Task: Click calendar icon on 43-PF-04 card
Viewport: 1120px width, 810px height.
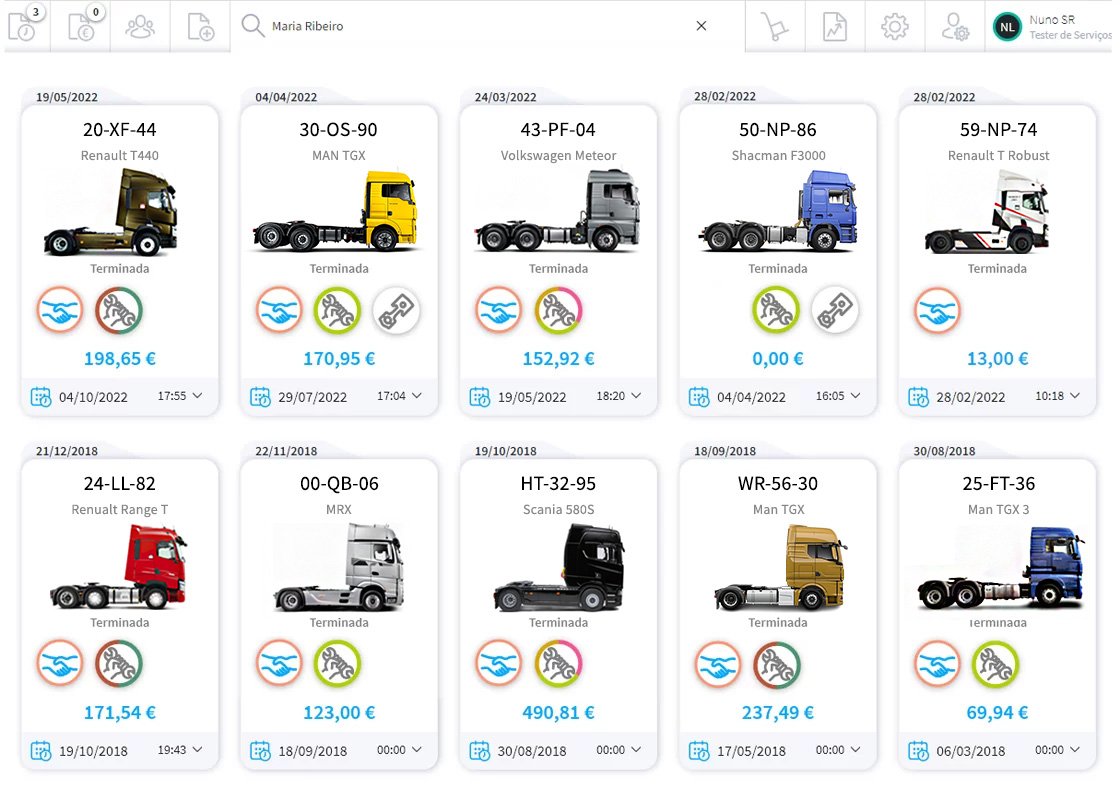Action: click(480, 397)
